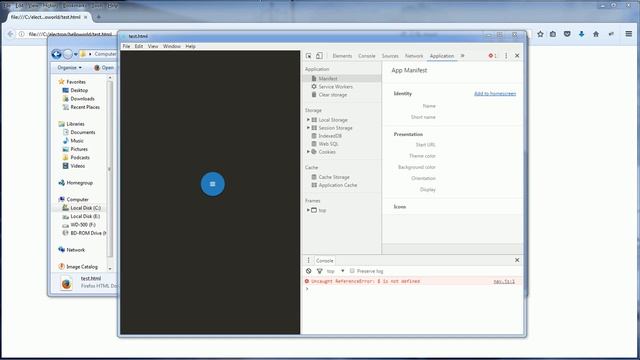Select the Application tab
This screenshot has height=360, width=640.
click(x=442, y=56)
